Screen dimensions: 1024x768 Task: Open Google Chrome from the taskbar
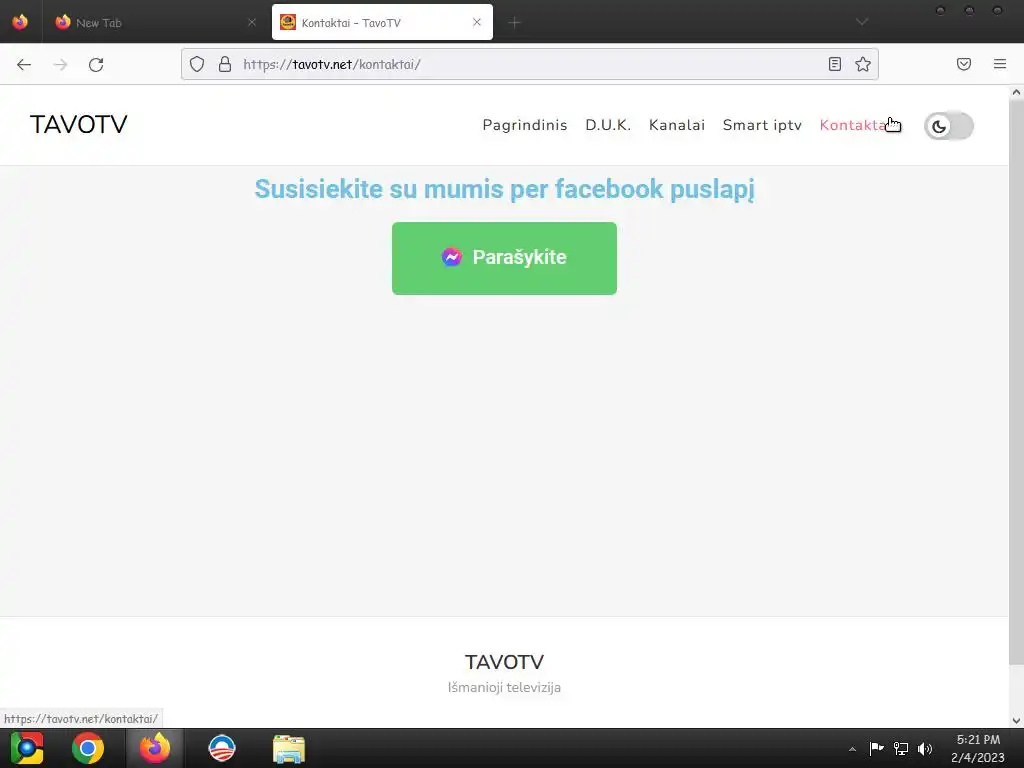[88, 748]
